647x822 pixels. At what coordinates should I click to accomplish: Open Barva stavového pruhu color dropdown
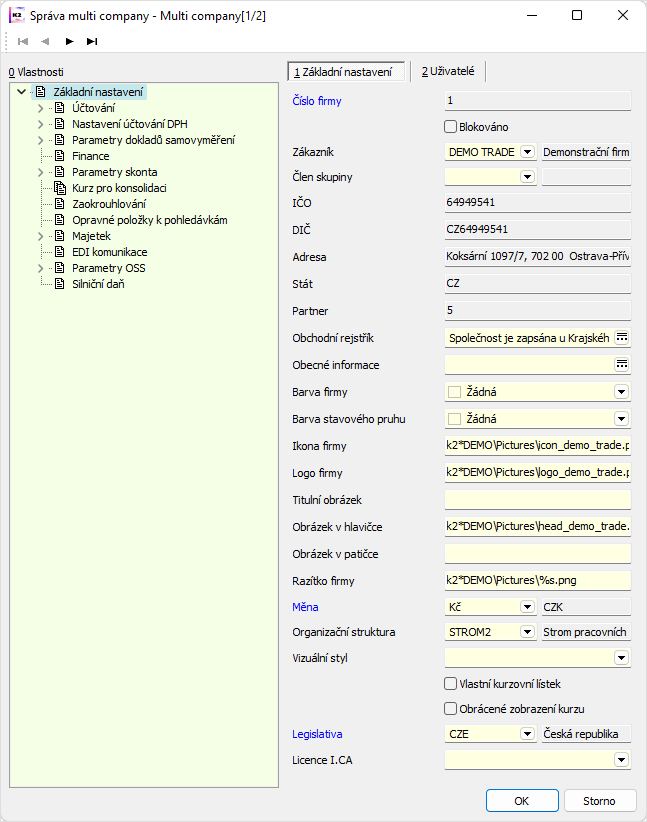point(622,418)
